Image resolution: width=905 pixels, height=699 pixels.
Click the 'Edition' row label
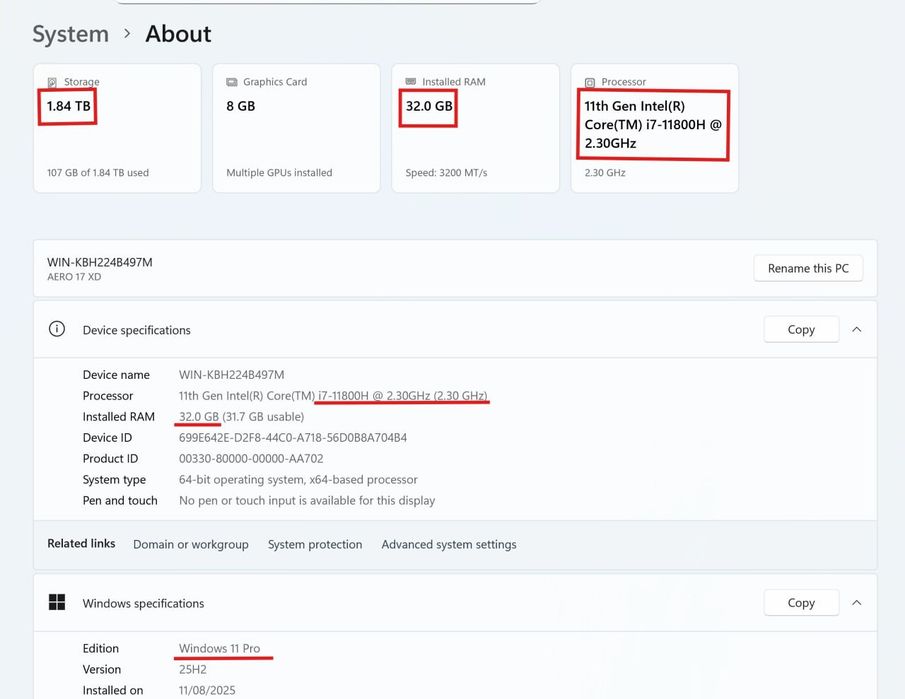point(100,648)
